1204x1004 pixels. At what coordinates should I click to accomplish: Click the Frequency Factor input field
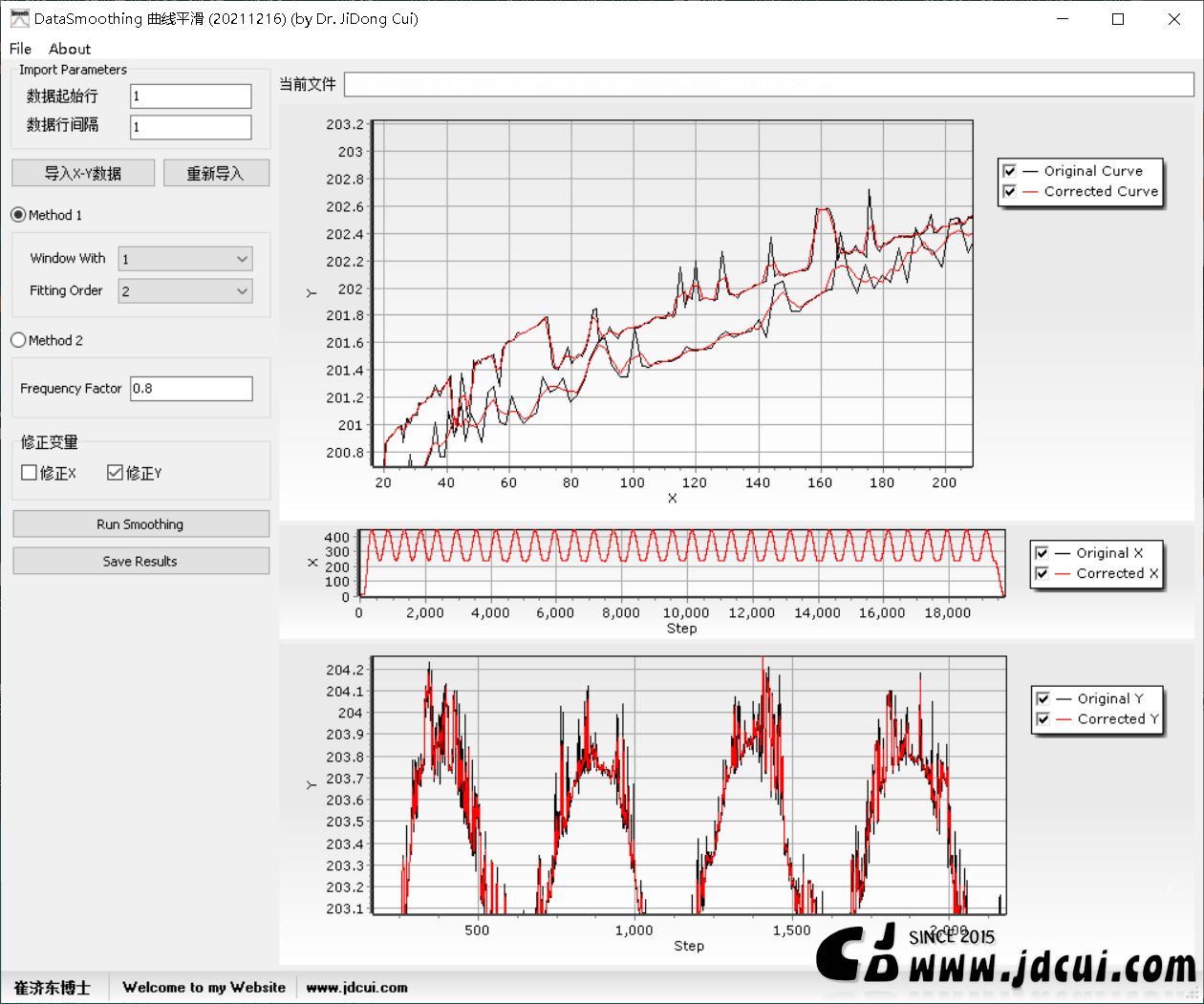pos(191,389)
